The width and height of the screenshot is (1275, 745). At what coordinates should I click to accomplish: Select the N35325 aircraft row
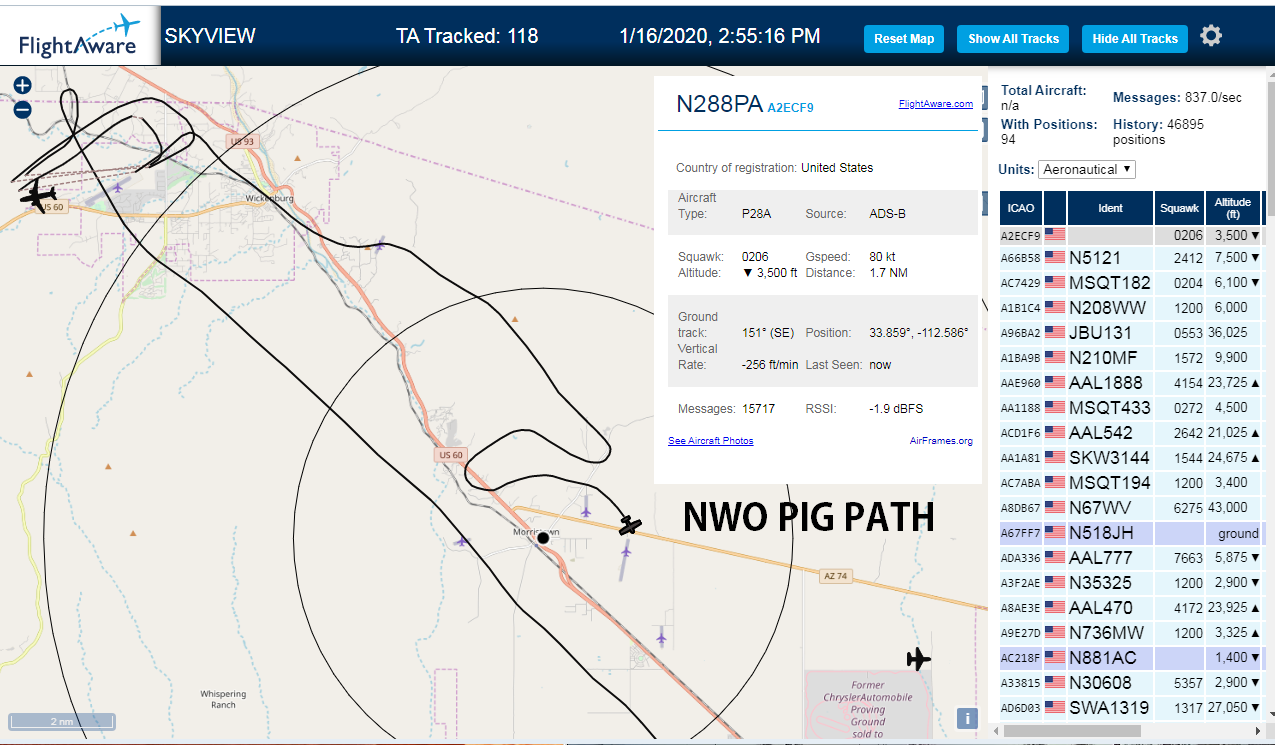pos(1130,583)
